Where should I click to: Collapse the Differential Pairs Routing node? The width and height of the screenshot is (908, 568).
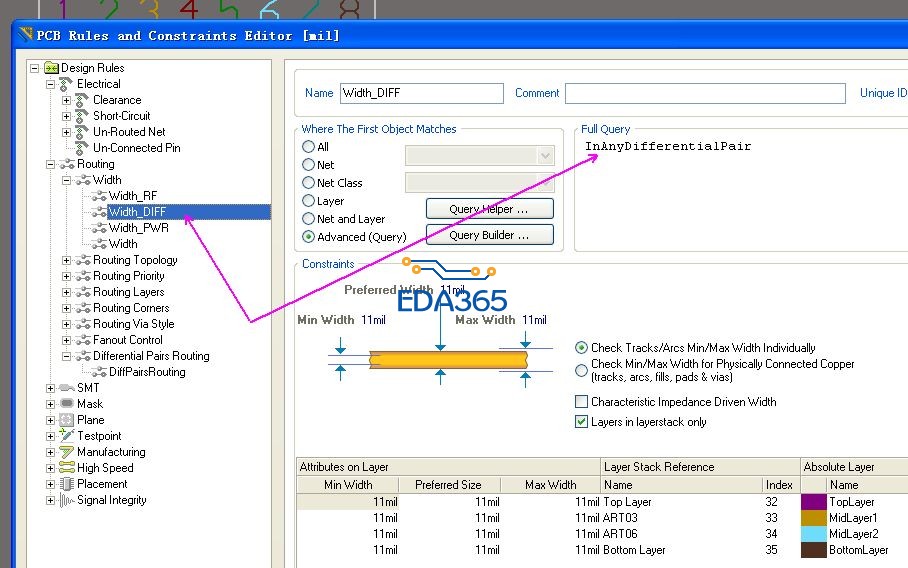[x=67, y=357]
